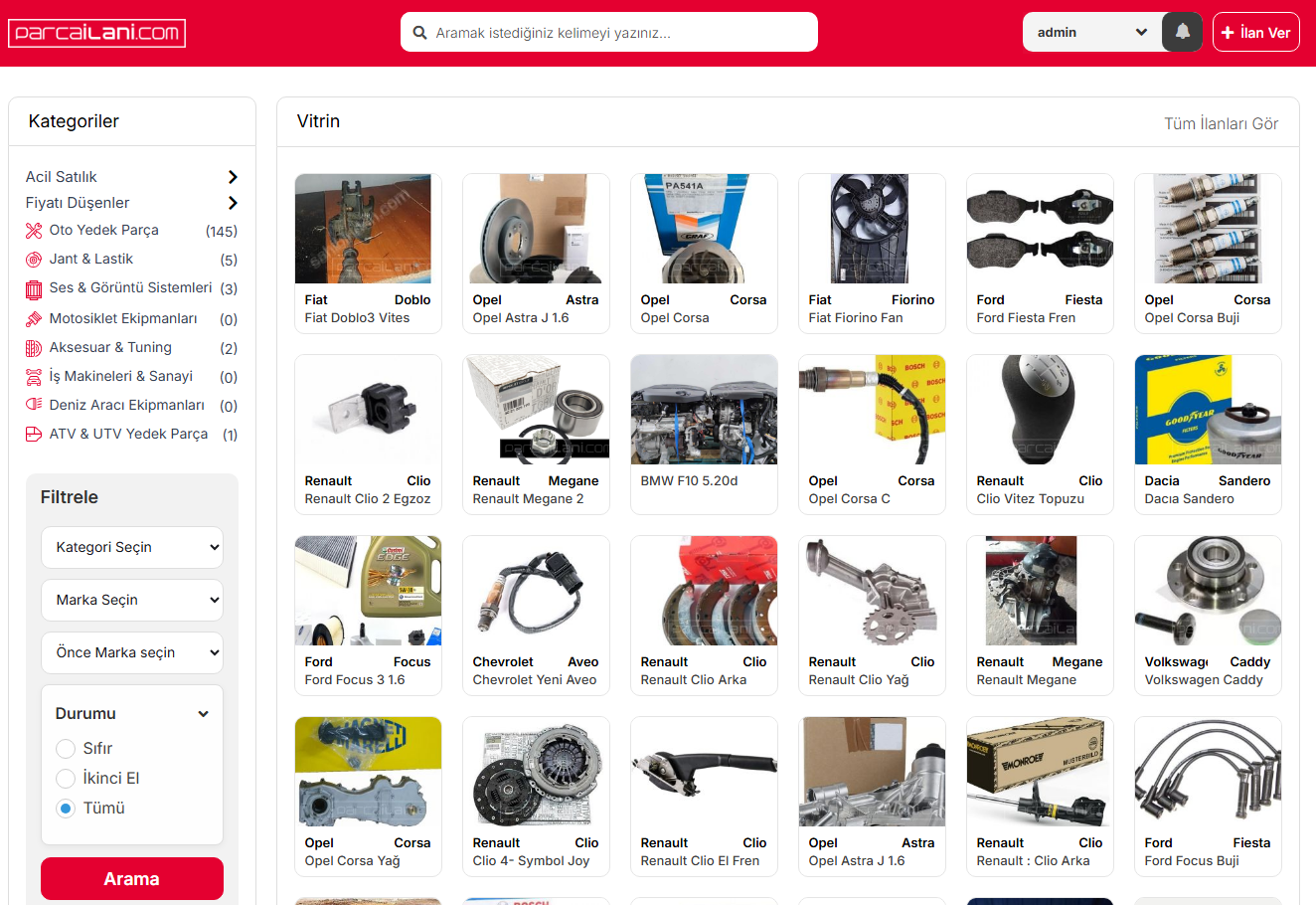
Task: Focus the search keyword input field
Action: 609,32
